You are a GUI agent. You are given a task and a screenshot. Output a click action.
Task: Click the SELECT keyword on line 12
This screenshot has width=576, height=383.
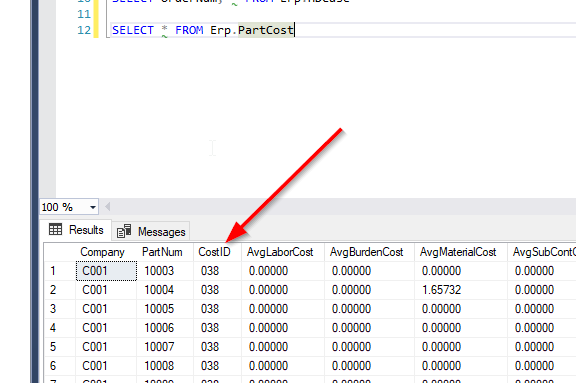[133, 30]
